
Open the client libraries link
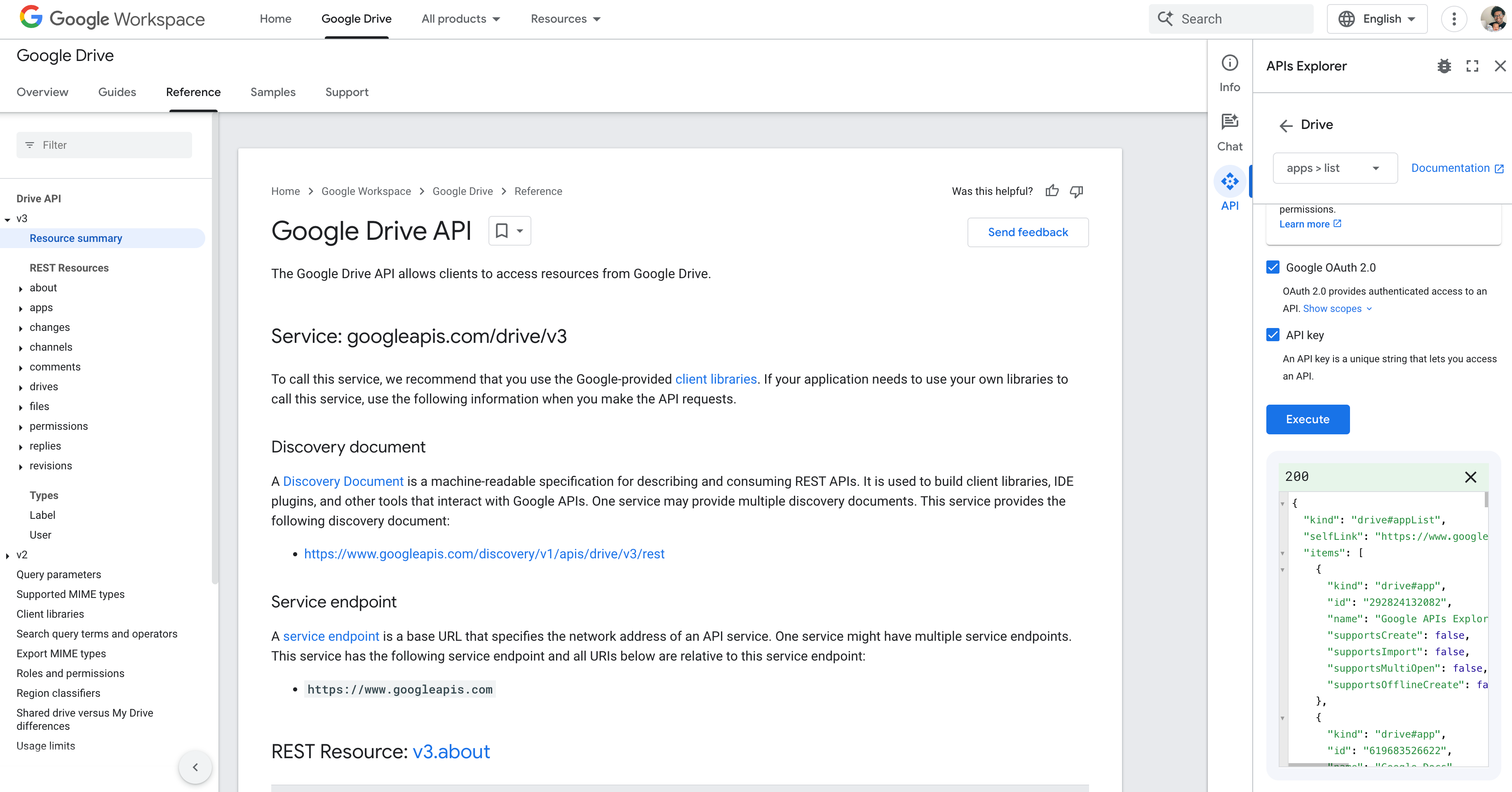[716, 380]
